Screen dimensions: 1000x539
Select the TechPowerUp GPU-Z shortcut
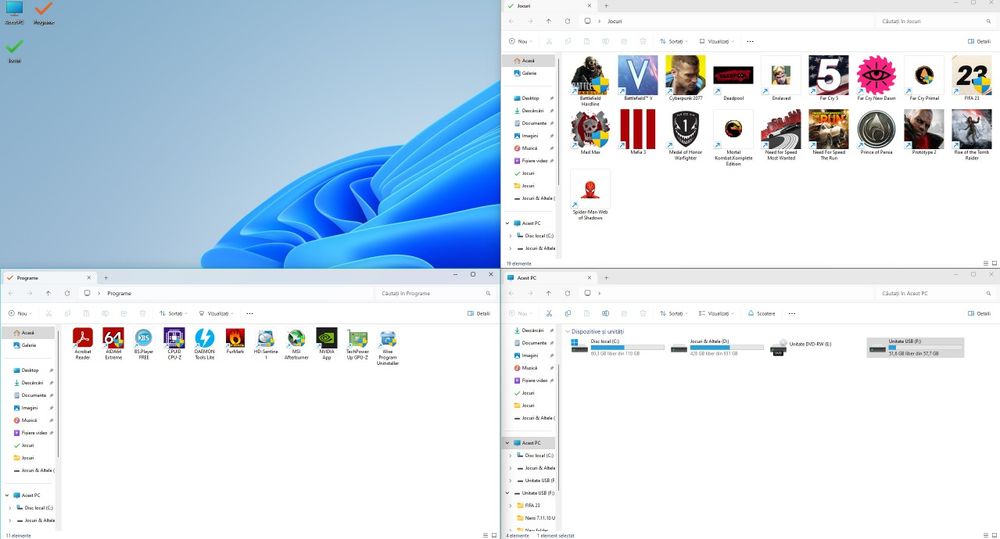click(357, 344)
